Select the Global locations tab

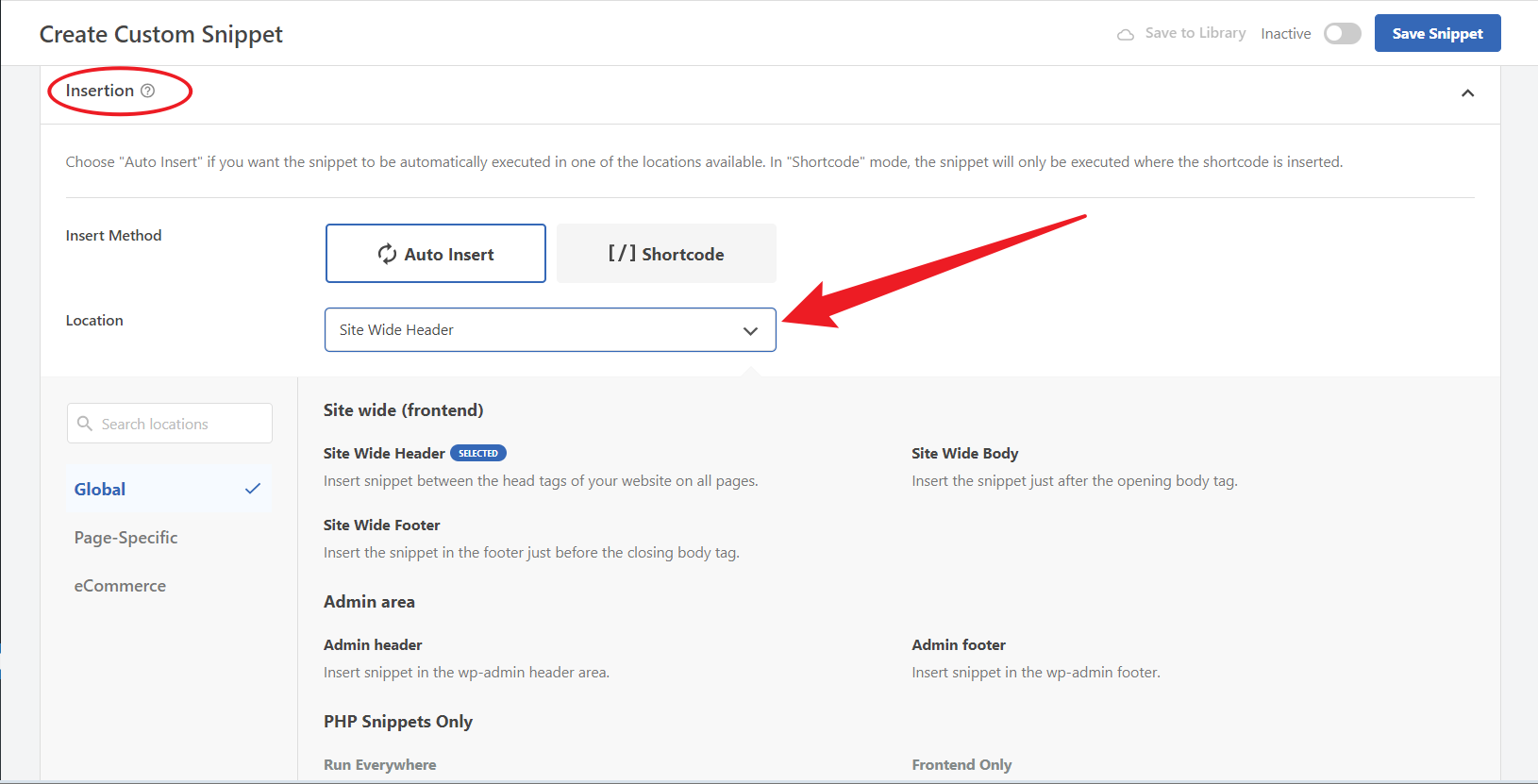tap(100, 490)
